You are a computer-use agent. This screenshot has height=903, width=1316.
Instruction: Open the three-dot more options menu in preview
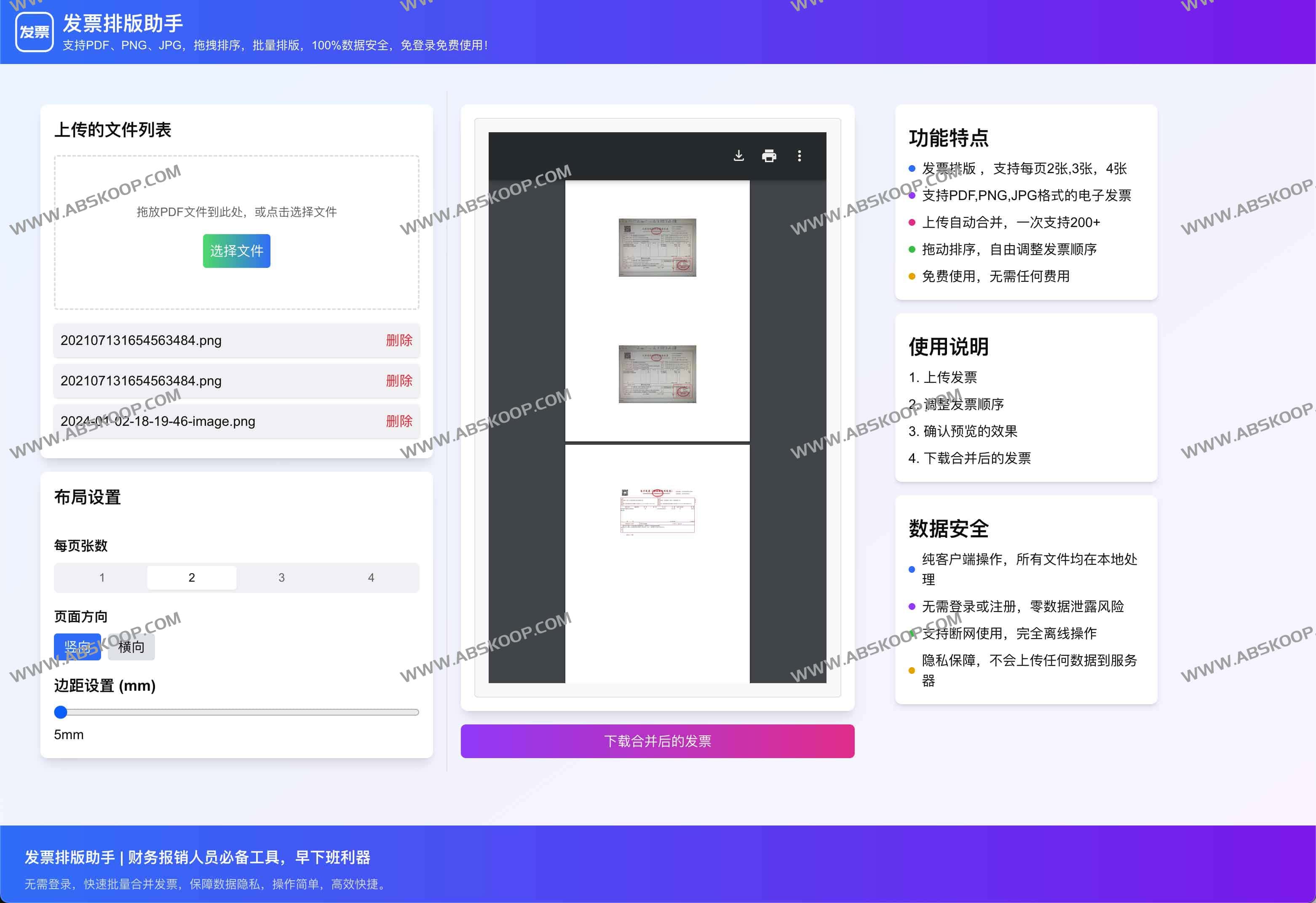pyautogui.click(x=800, y=156)
